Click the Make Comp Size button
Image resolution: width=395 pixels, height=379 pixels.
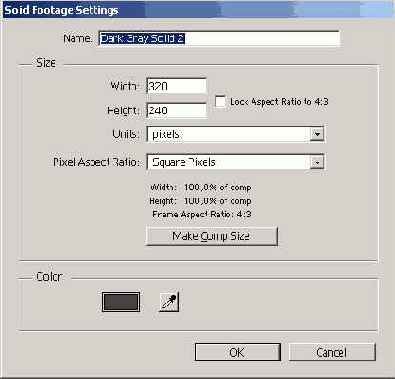211,236
